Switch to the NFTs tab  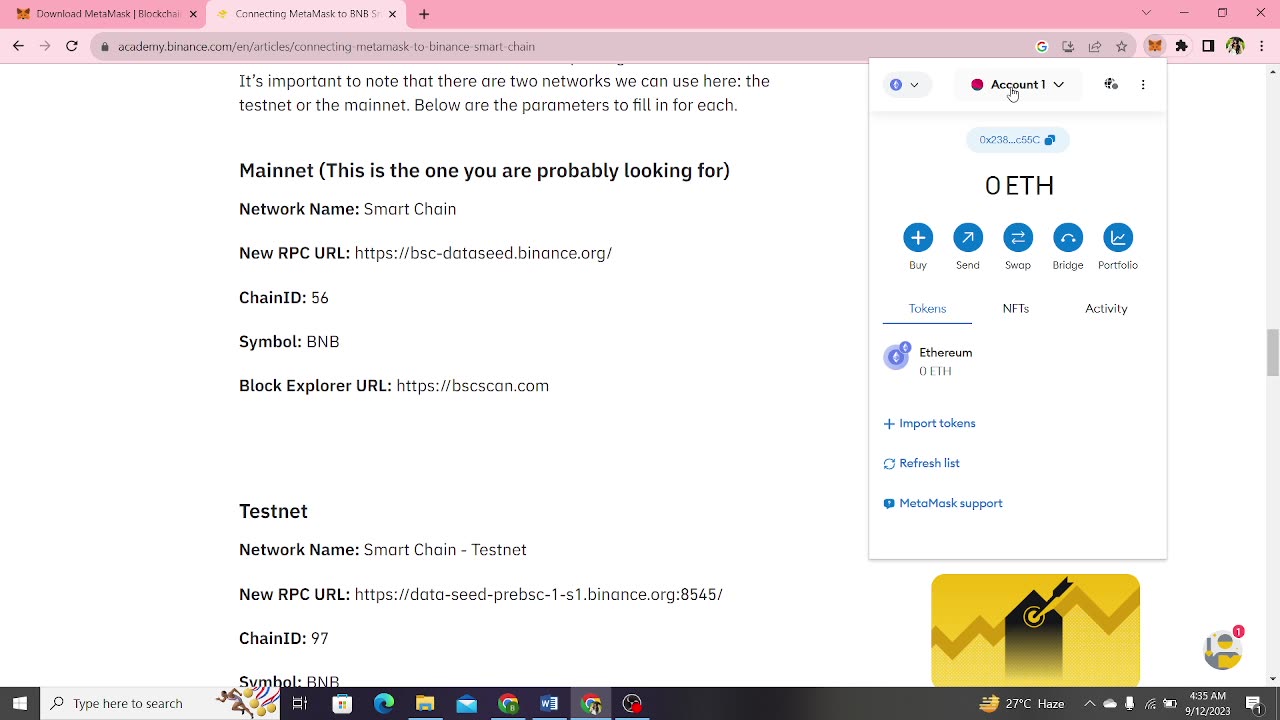1016,308
